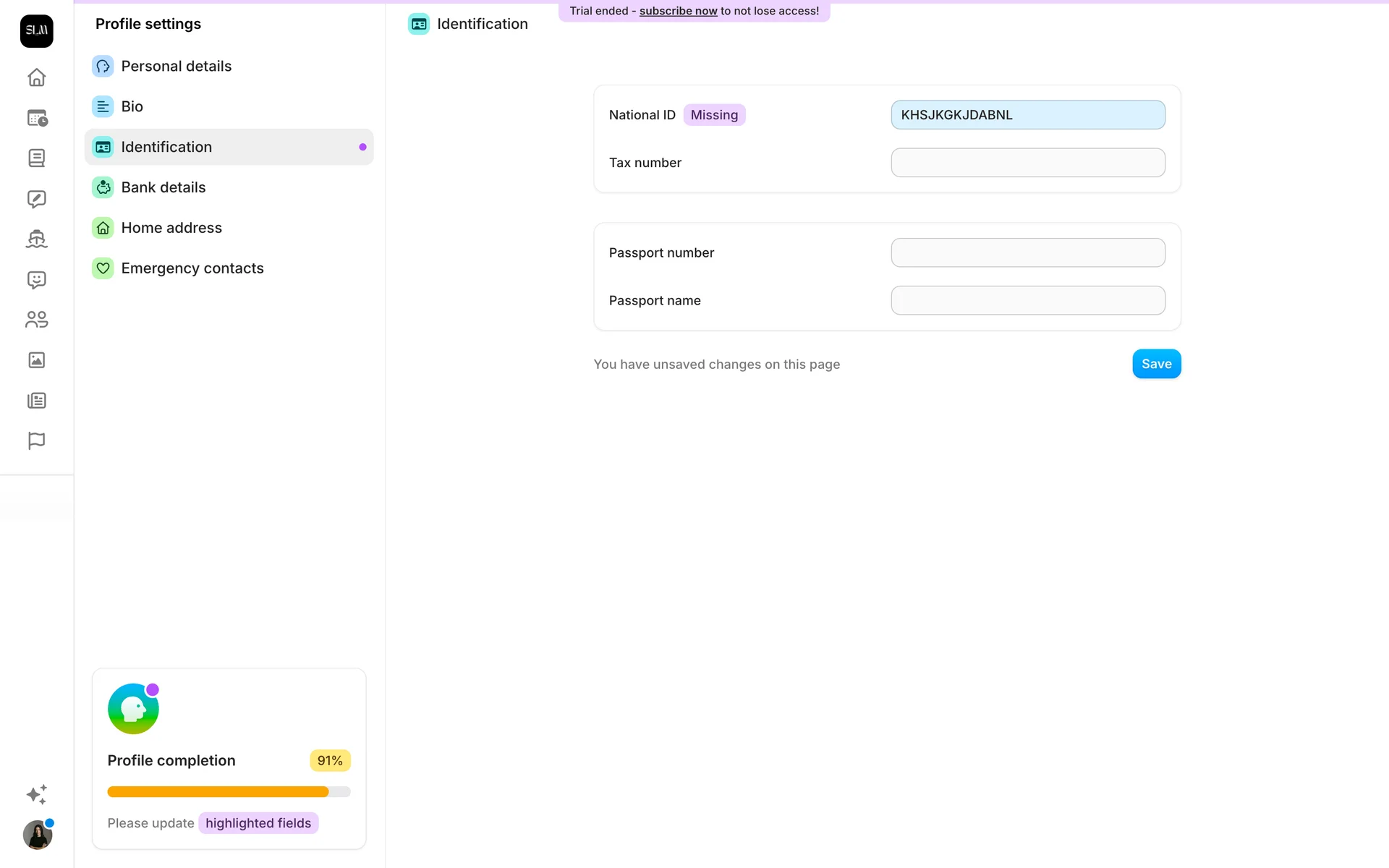Open the calendar clock sidebar icon
Image resolution: width=1389 pixels, height=868 pixels.
pyautogui.click(x=36, y=118)
